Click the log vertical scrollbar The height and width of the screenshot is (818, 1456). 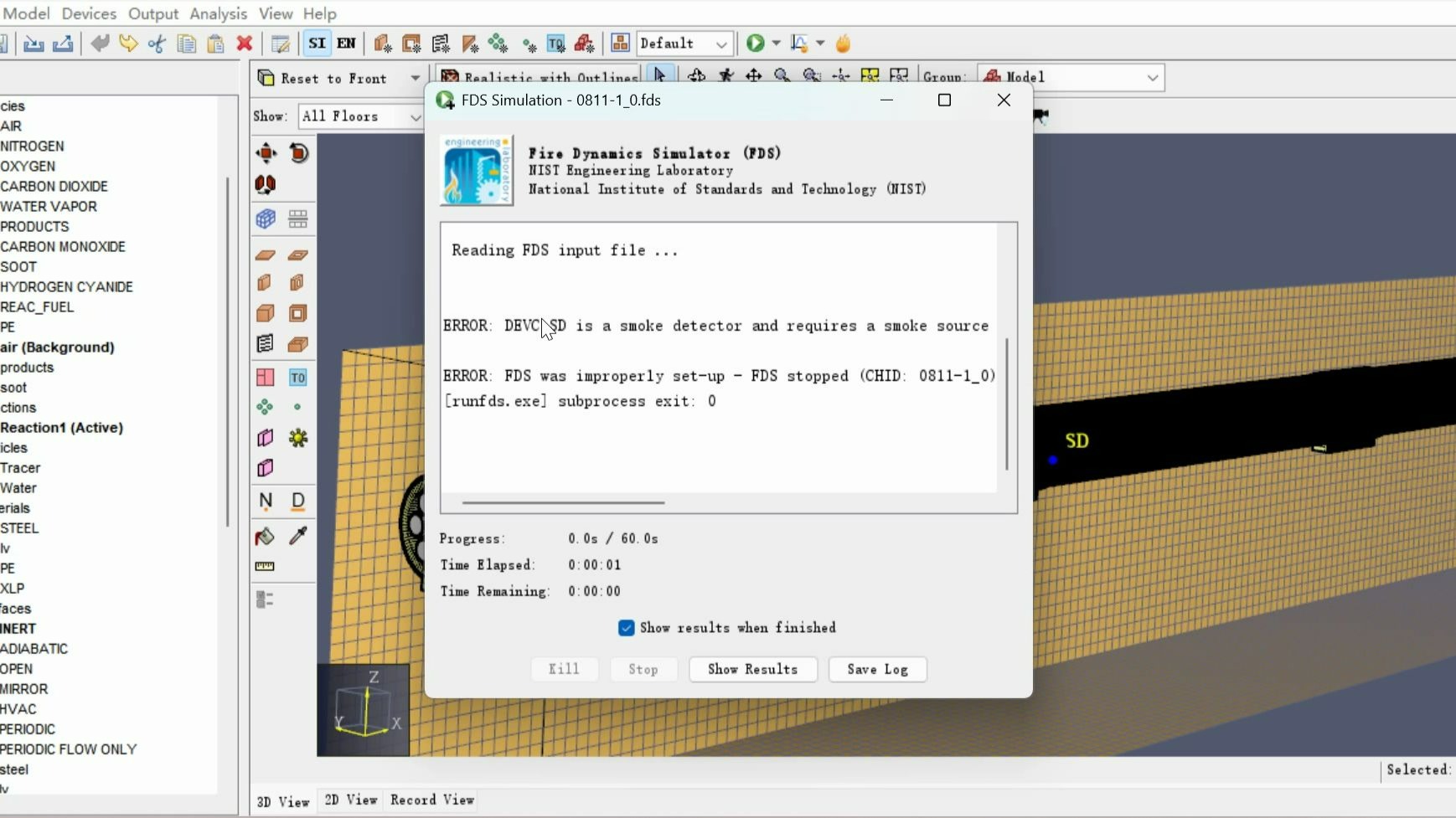pos(1007,404)
